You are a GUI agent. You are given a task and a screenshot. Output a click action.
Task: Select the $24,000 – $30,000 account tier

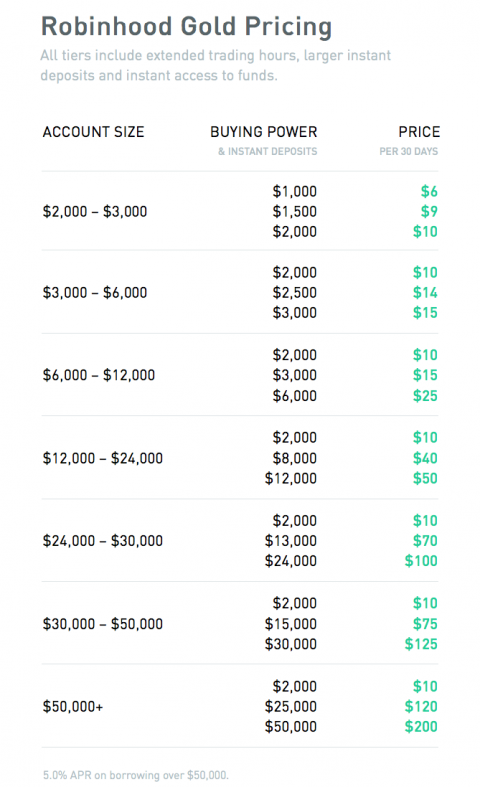[x=103, y=541]
